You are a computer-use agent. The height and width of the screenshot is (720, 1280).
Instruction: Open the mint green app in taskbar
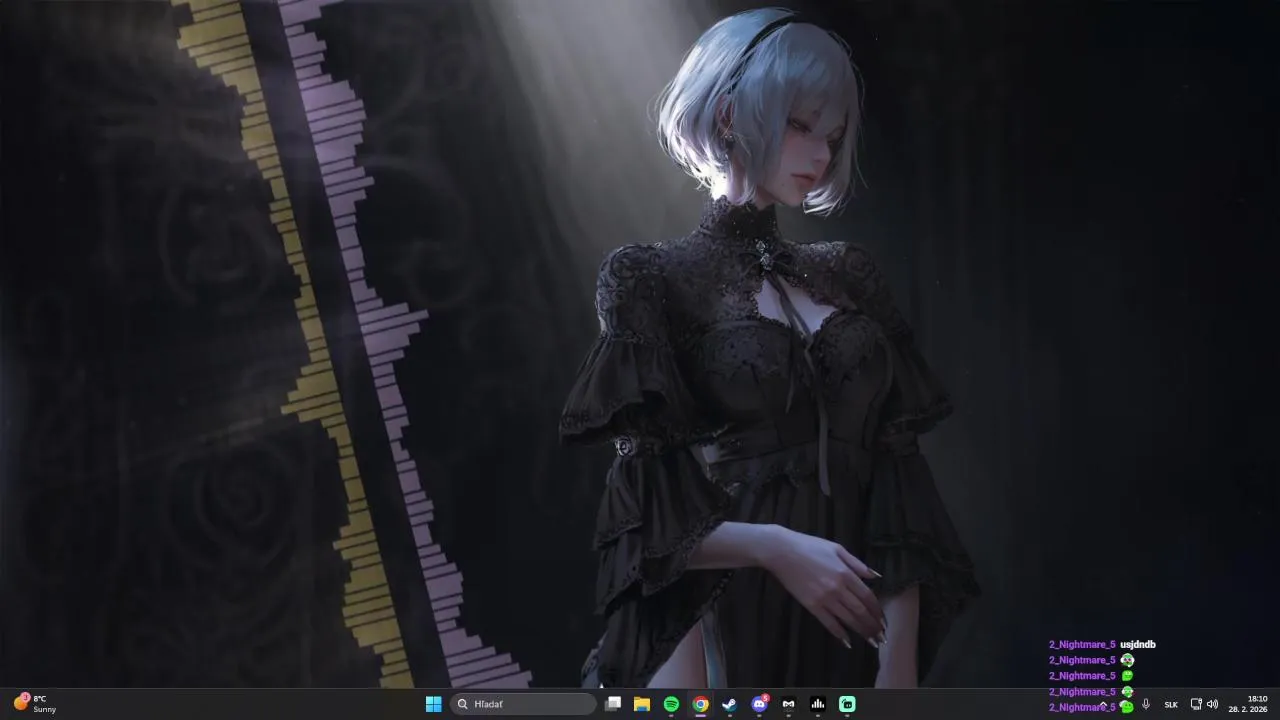click(x=847, y=704)
